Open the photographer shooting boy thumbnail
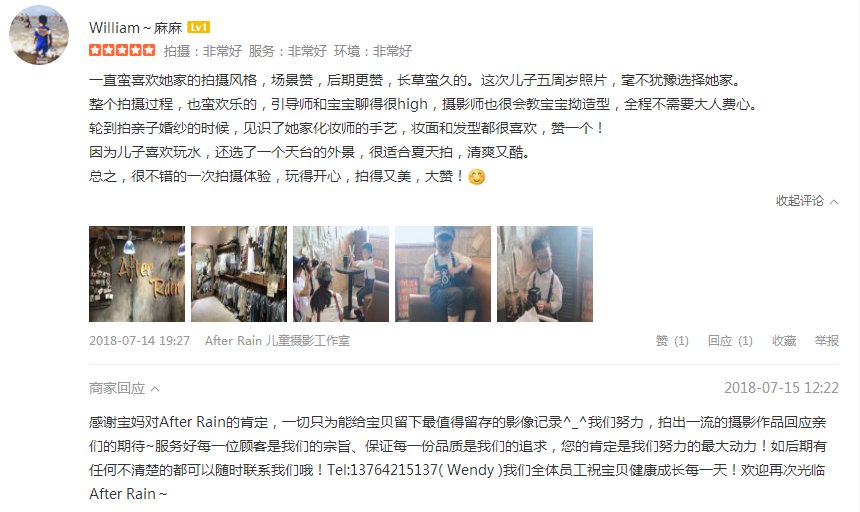The width and height of the screenshot is (860, 512). (341, 274)
